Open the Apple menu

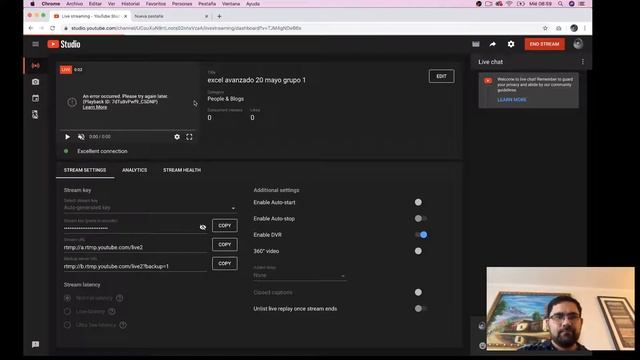coord(32,4)
